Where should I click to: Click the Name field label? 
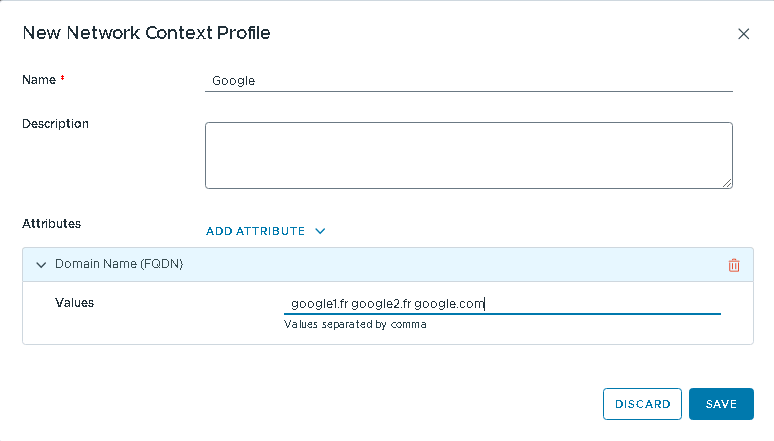[x=38, y=79]
